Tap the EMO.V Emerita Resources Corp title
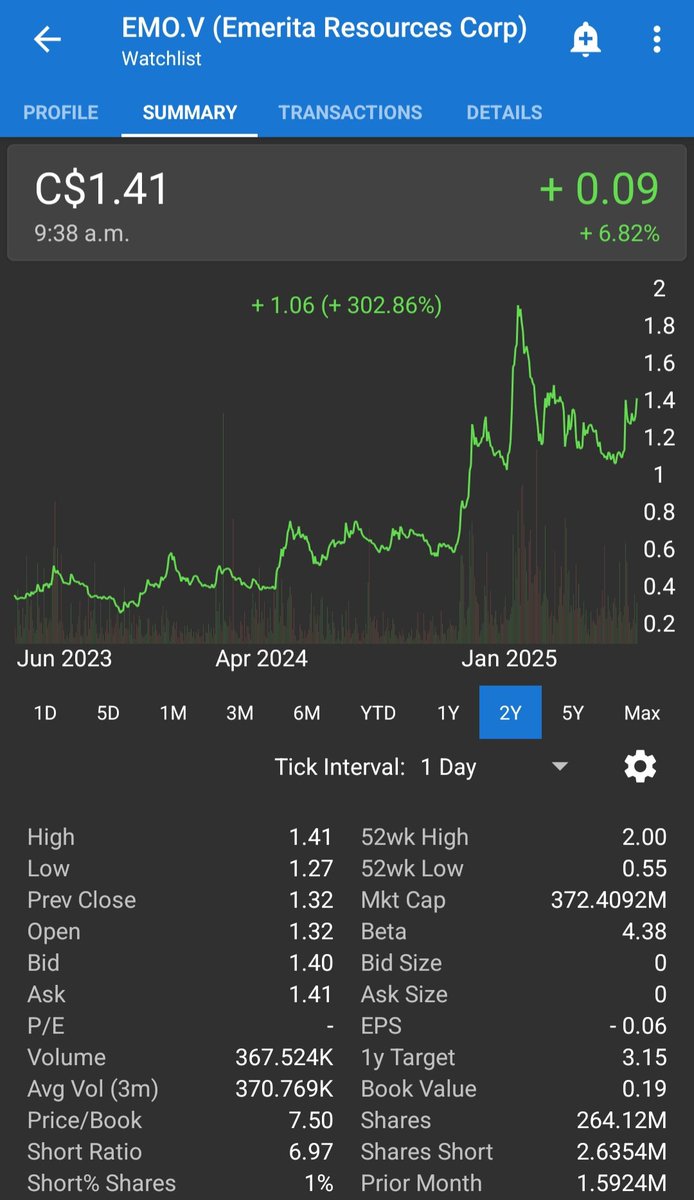The width and height of the screenshot is (694, 1200). 324,28
